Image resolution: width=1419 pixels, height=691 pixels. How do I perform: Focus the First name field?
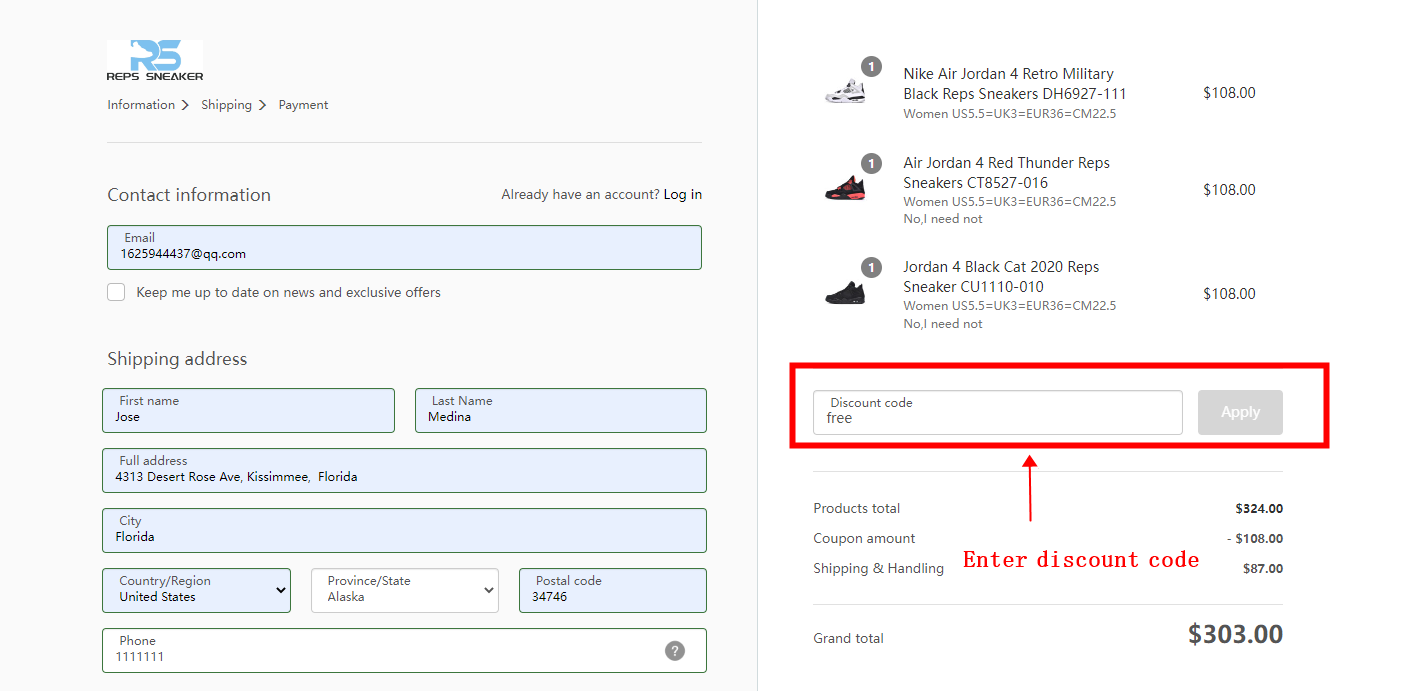(248, 410)
